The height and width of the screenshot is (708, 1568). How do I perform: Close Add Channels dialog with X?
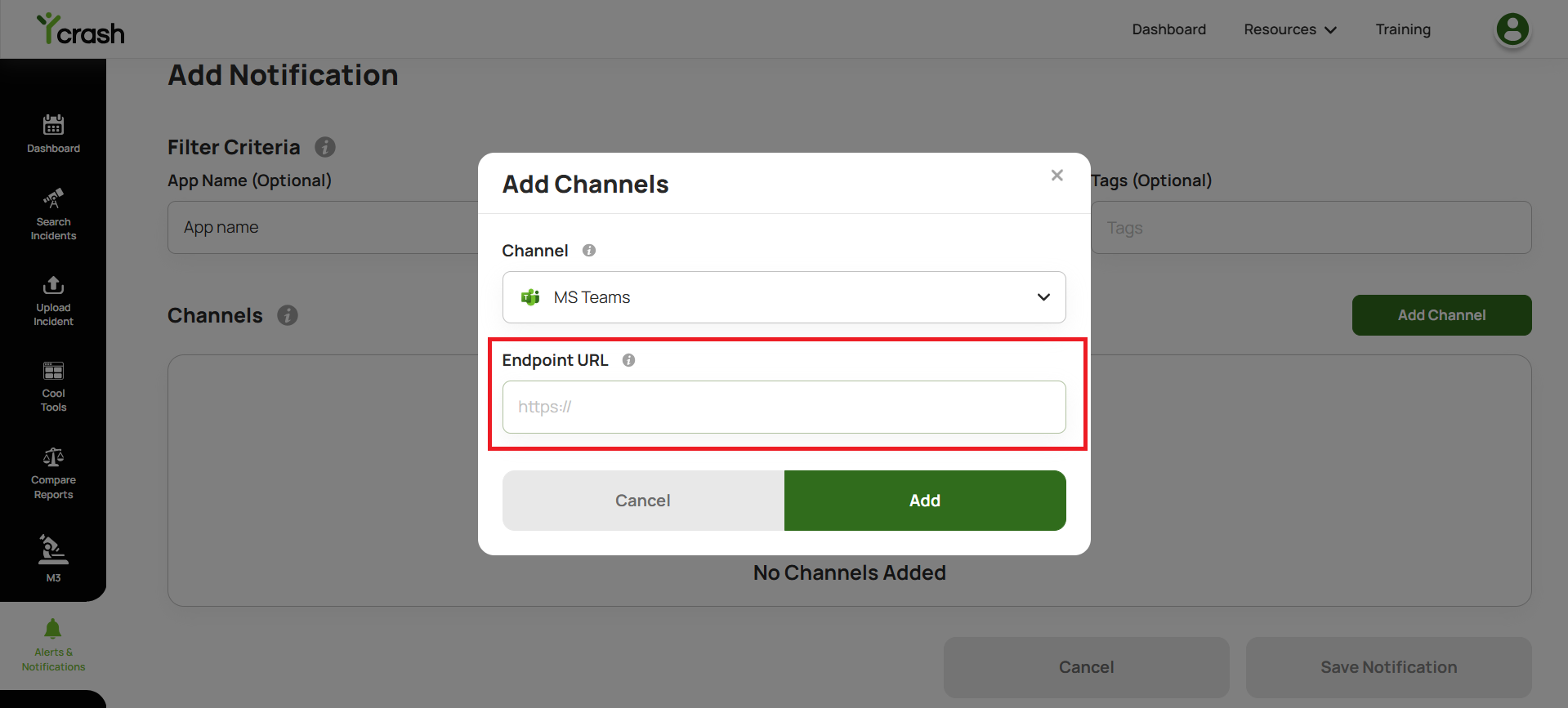(1057, 176)
